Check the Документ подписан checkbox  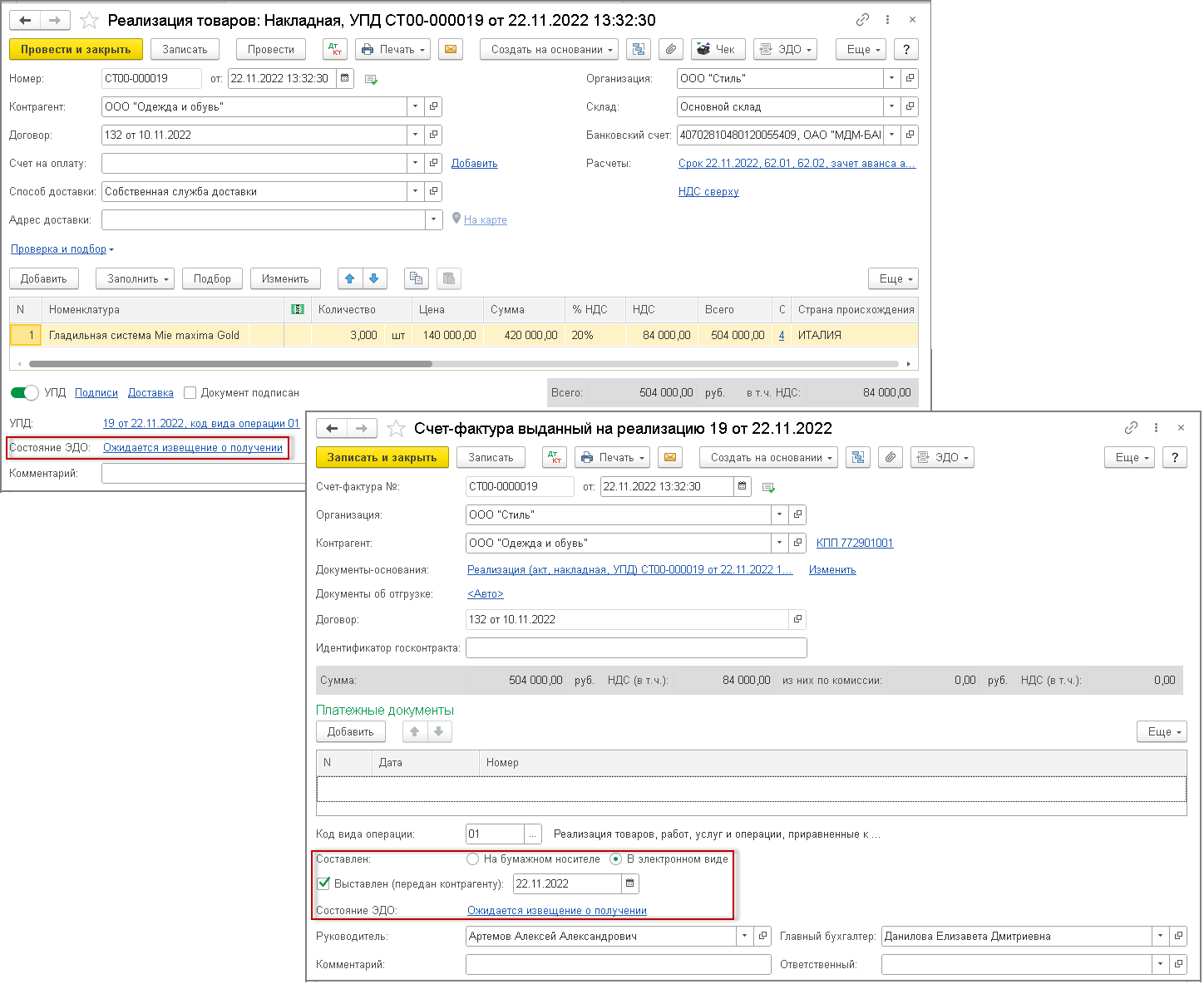[x=190, y=392]
